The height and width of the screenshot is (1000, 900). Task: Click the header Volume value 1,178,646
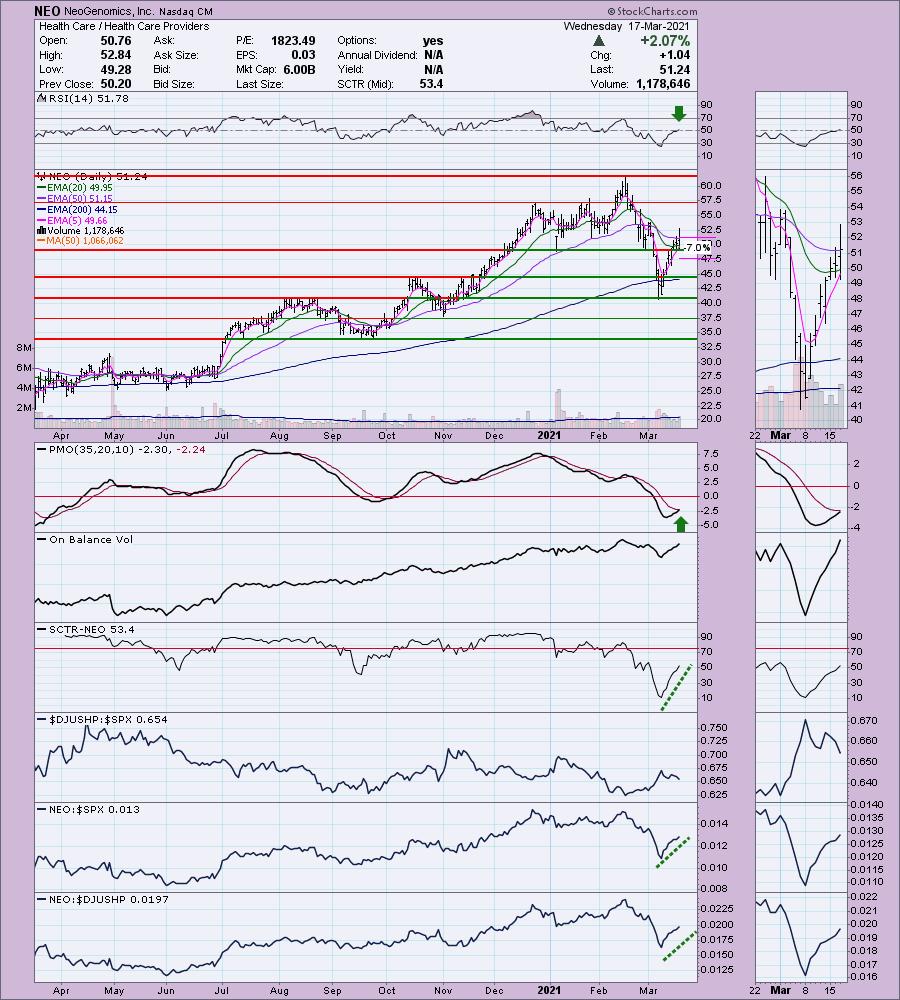point(663,84)
